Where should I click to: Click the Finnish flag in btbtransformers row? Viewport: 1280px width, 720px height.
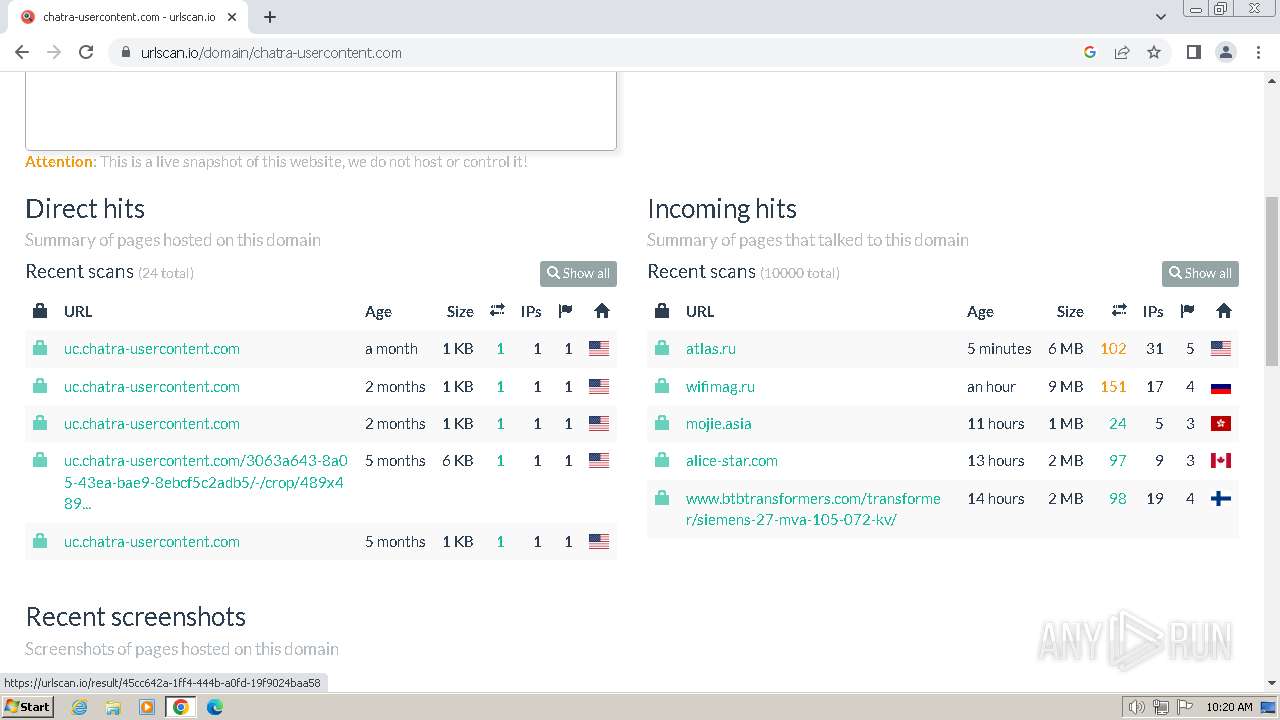(x=1221, y=499)
